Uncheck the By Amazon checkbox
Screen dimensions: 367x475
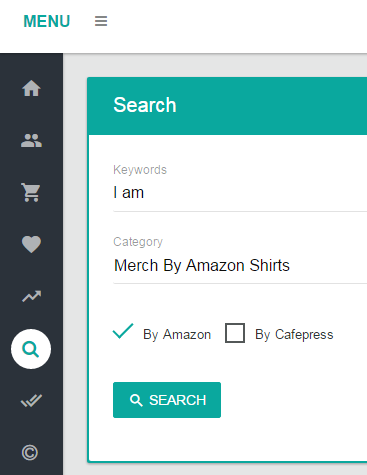point(123,332)
